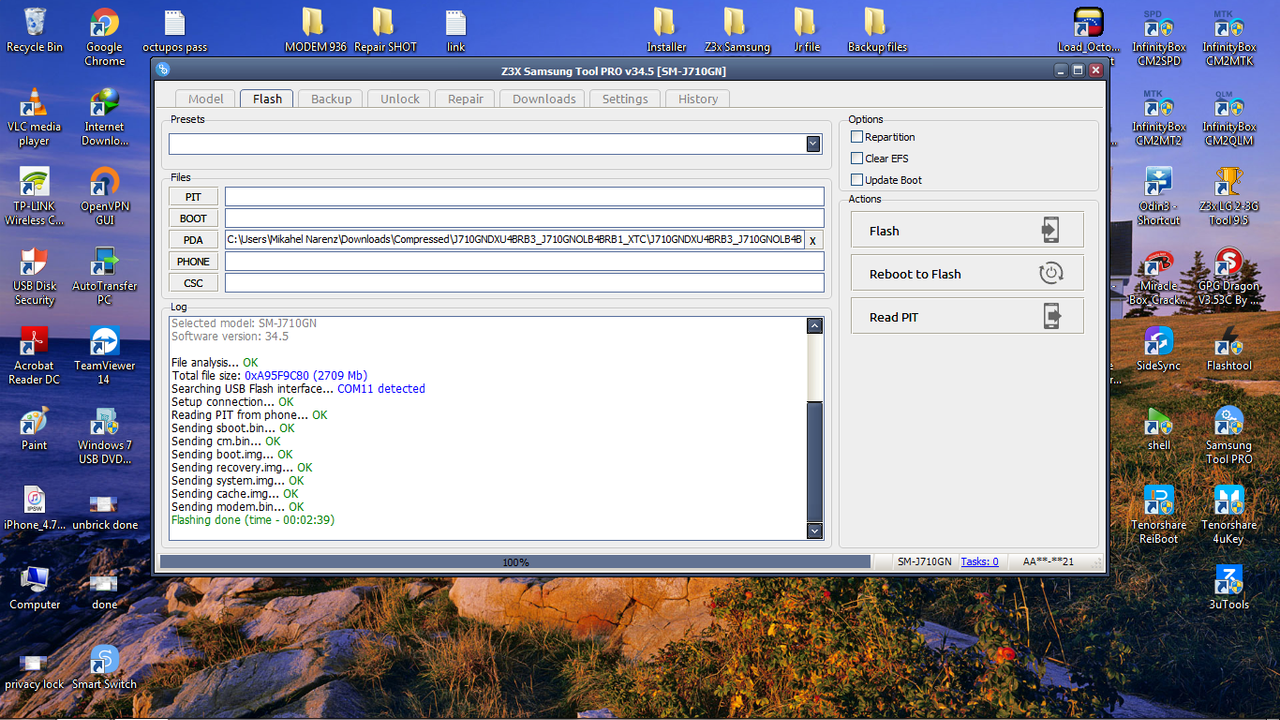Open the octupos pass text file
Viewport: 1280px width, 720px height.
point(174,30)
